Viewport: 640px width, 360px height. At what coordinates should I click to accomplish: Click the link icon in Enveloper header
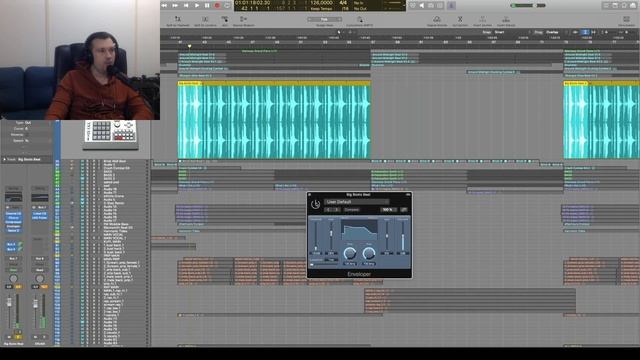coord(404,210)
